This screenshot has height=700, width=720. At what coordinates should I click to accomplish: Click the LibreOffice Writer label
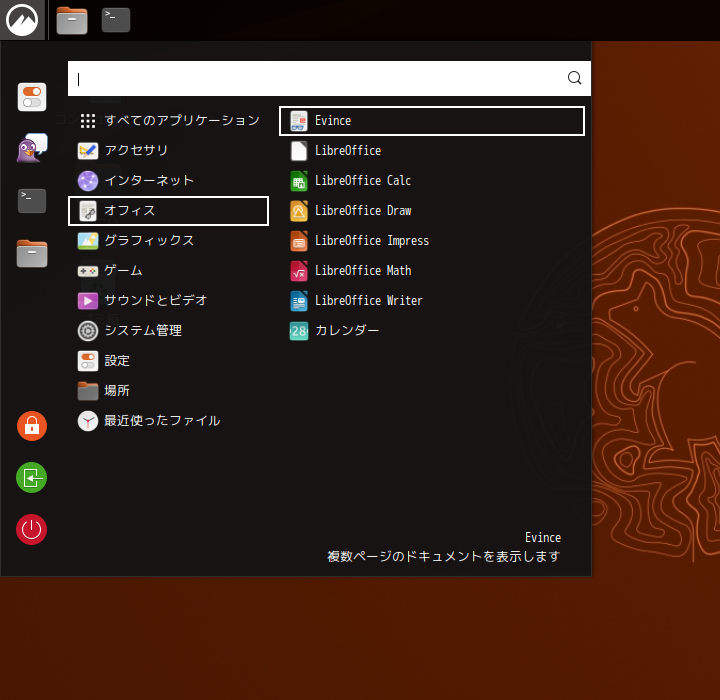click(x=369, y=300)
